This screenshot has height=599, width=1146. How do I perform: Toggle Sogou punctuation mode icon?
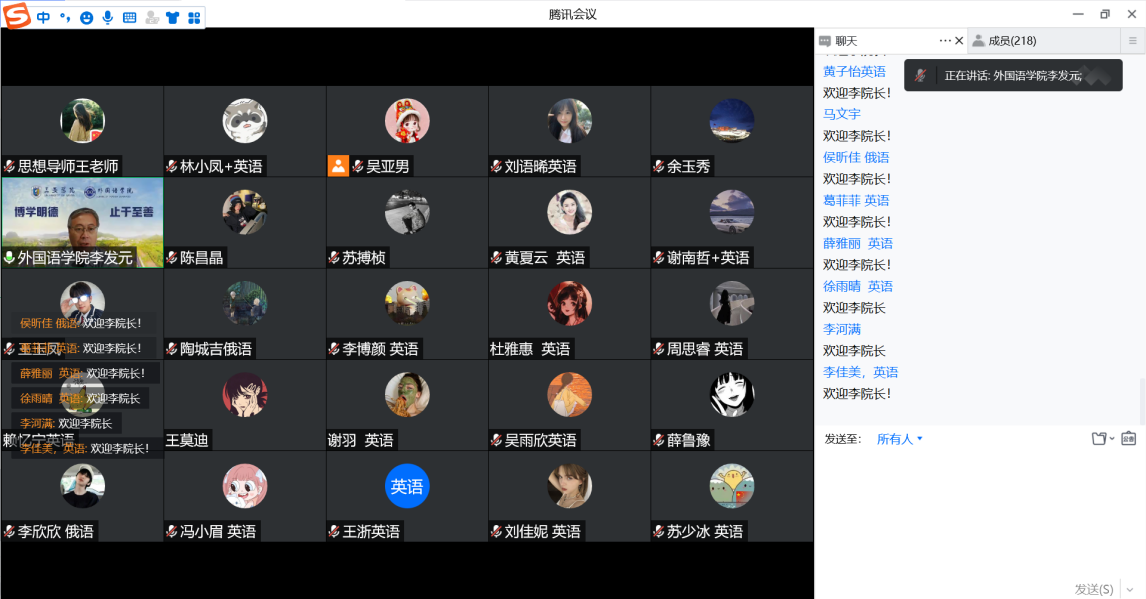65,17
